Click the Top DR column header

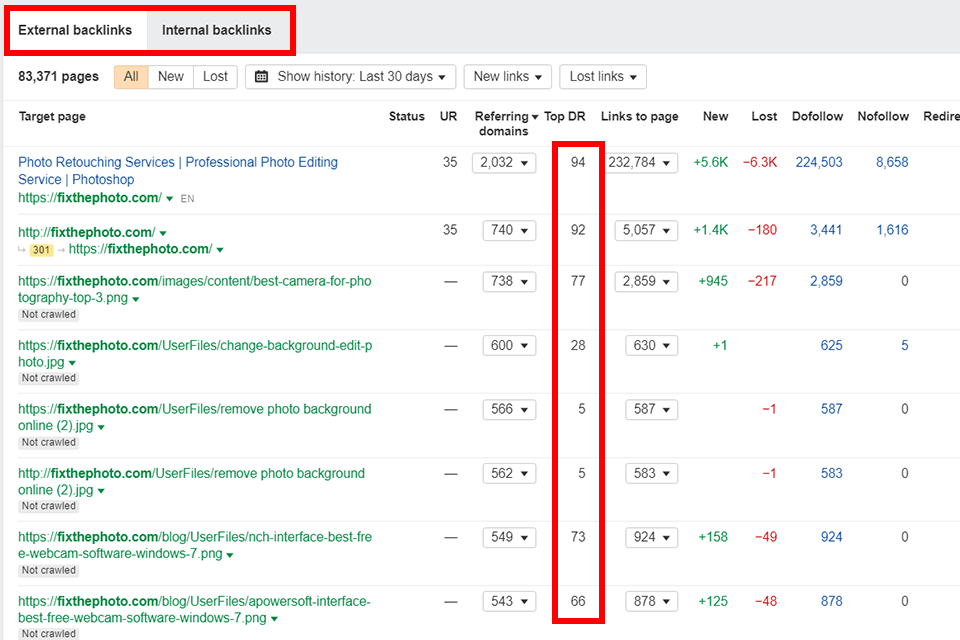565,117
